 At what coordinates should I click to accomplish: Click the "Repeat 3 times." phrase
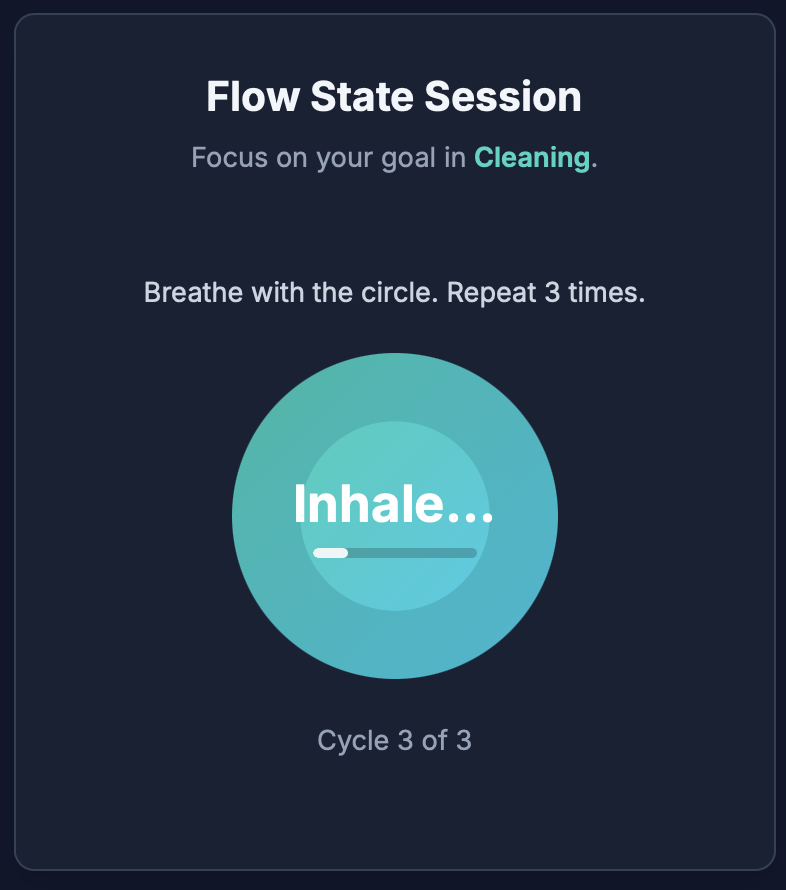[546, 294]
